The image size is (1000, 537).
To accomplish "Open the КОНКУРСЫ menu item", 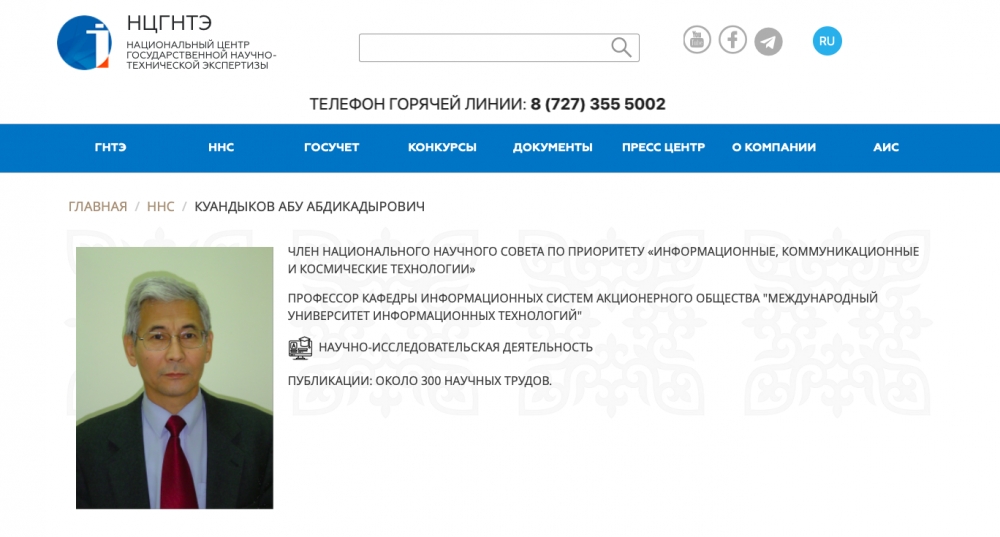I will [442, 147].
